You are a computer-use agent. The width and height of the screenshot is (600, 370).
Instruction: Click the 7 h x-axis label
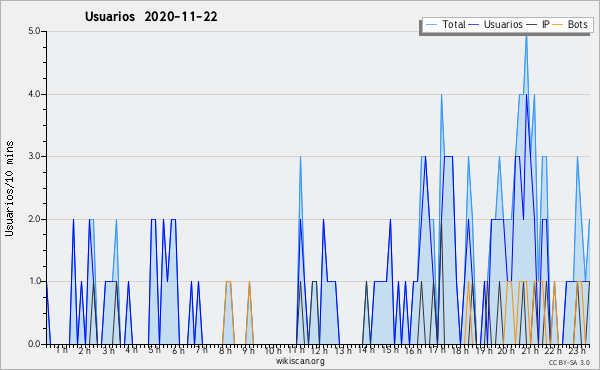coord(202,350)
